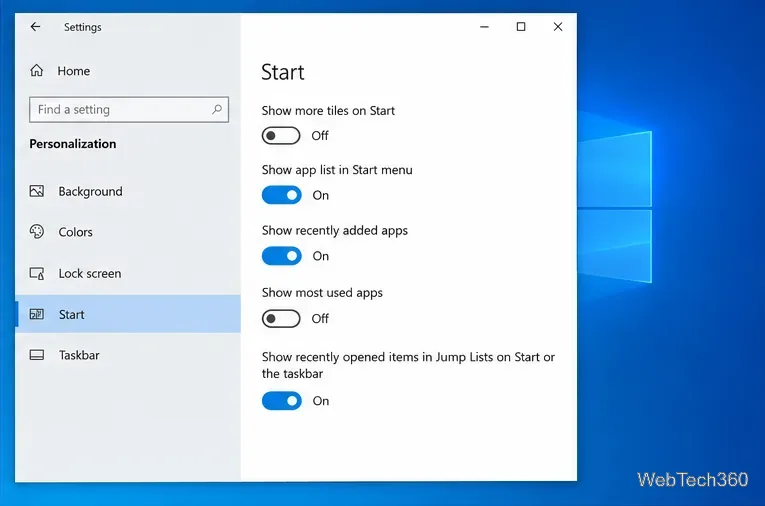The image size is (765, 506).
Task: Select the Start page in sidebar
Action: 128,314
